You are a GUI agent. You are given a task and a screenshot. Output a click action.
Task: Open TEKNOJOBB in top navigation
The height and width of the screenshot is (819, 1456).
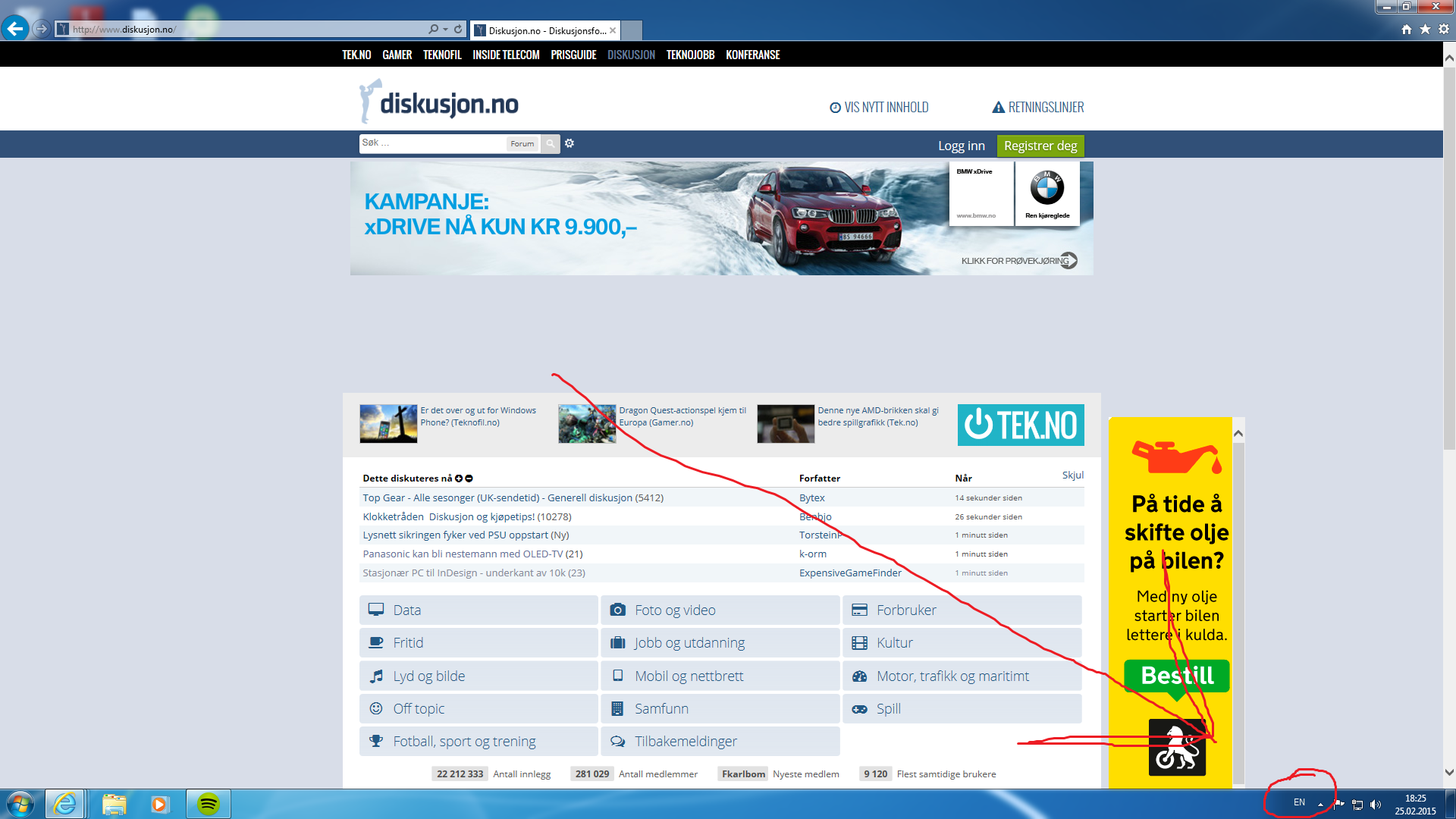pos(690,55)
